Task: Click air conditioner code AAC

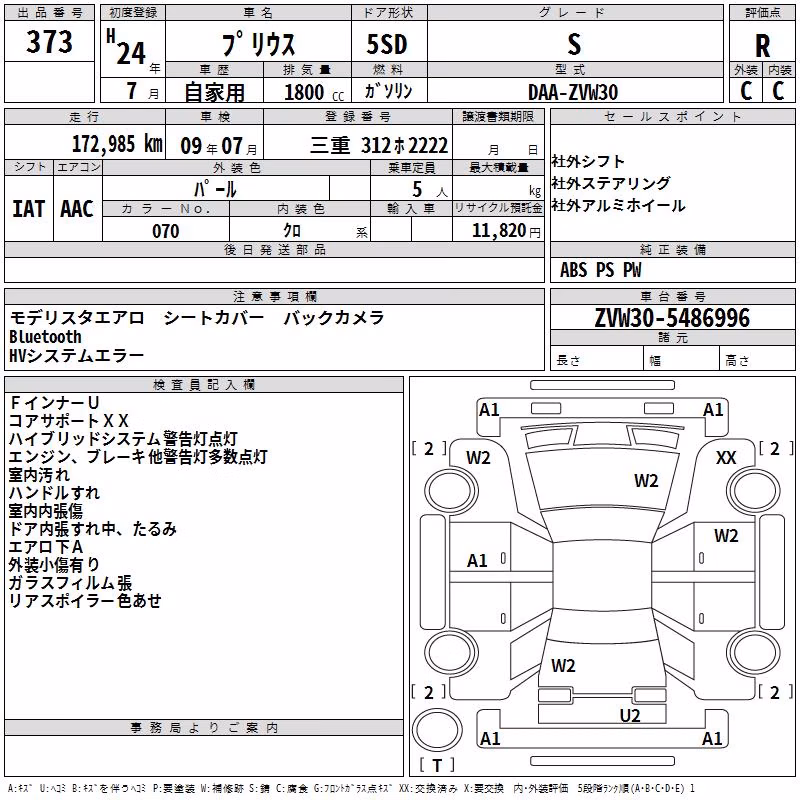Action: 77,209
